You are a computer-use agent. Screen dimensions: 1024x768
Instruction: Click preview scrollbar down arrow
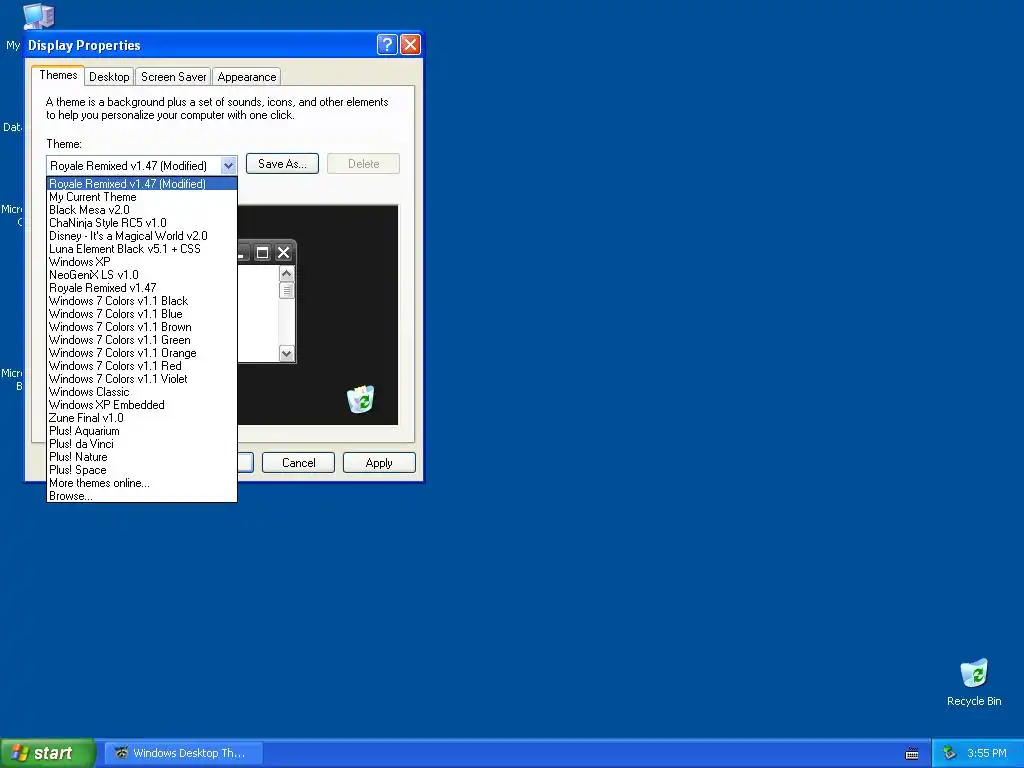coord(286,353)
